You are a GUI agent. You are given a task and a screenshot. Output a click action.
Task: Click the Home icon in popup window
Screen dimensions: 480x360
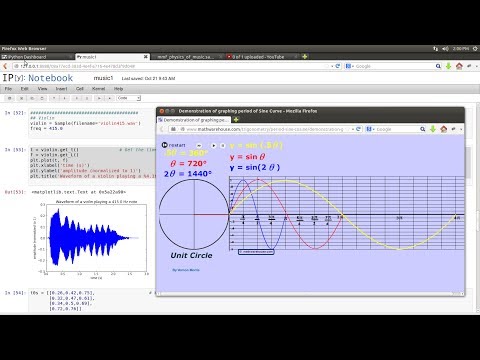click(x=443, y=129)
